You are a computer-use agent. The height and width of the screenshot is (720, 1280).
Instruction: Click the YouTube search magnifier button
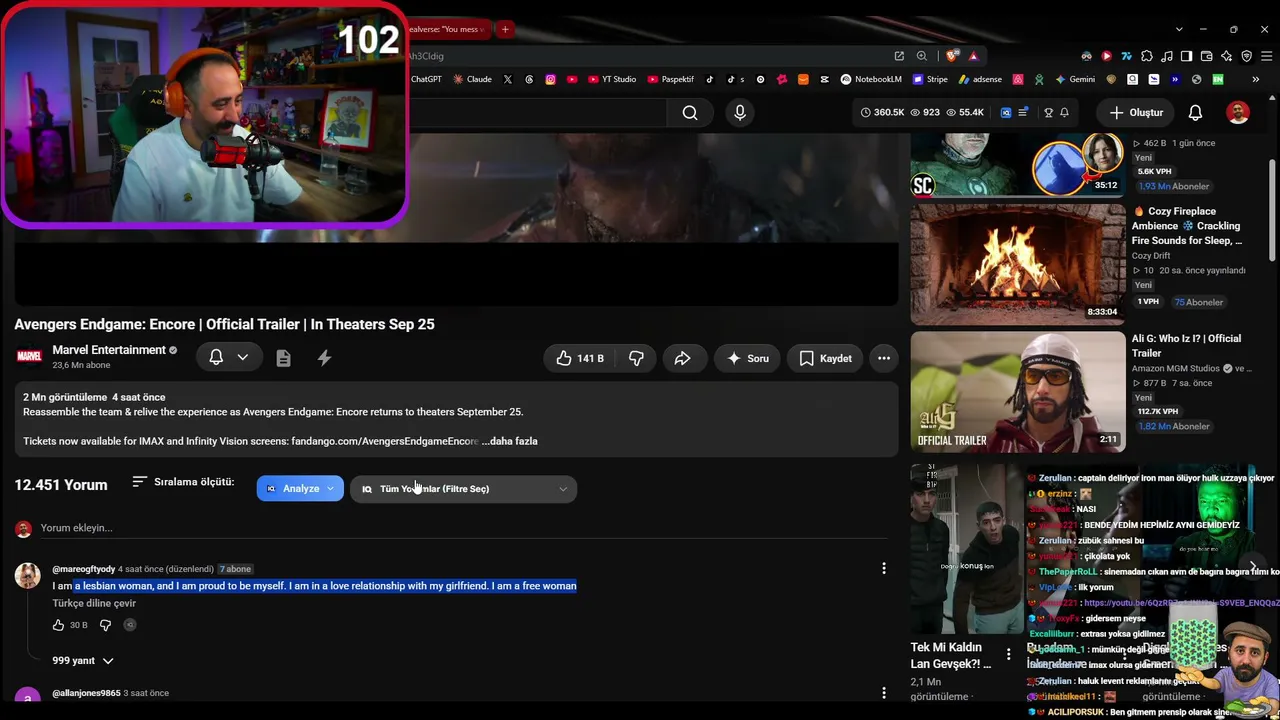pos(690,113)
